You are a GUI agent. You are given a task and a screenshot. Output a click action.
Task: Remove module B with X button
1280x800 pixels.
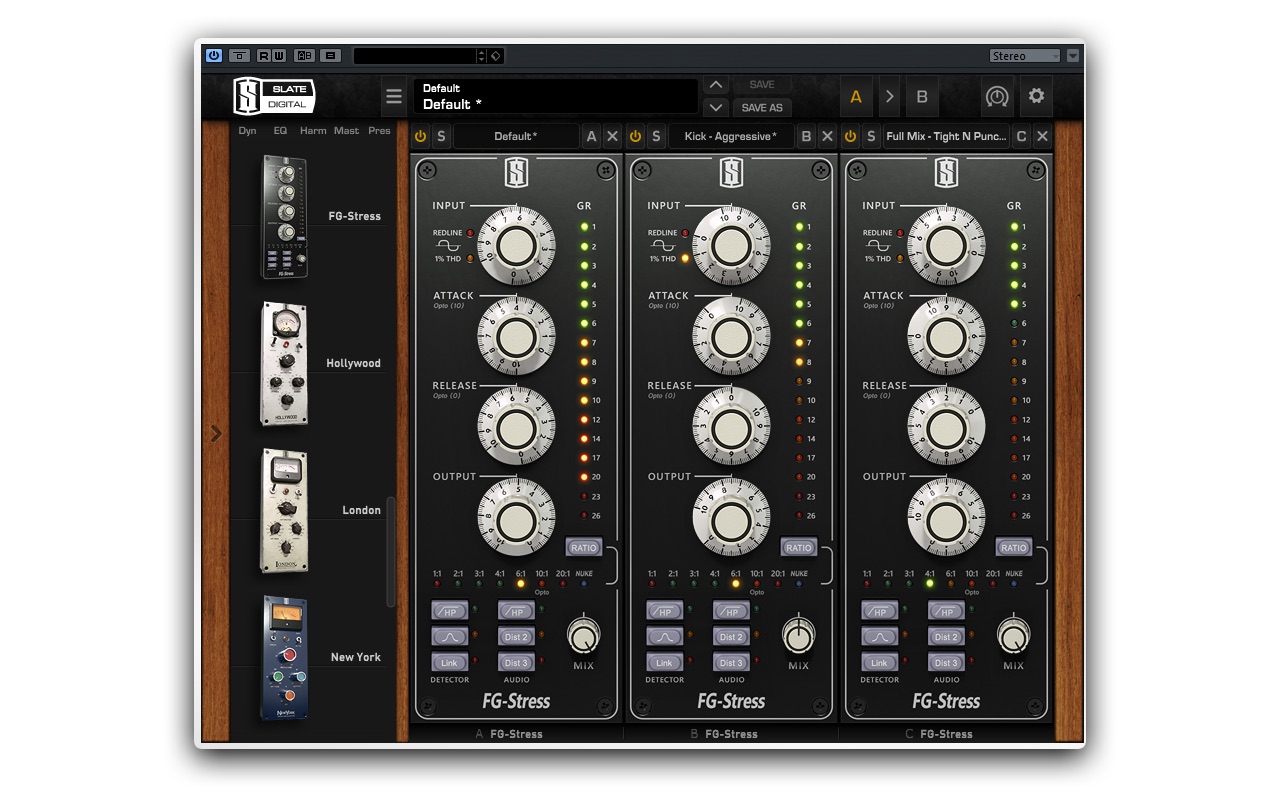click(827, 136)
